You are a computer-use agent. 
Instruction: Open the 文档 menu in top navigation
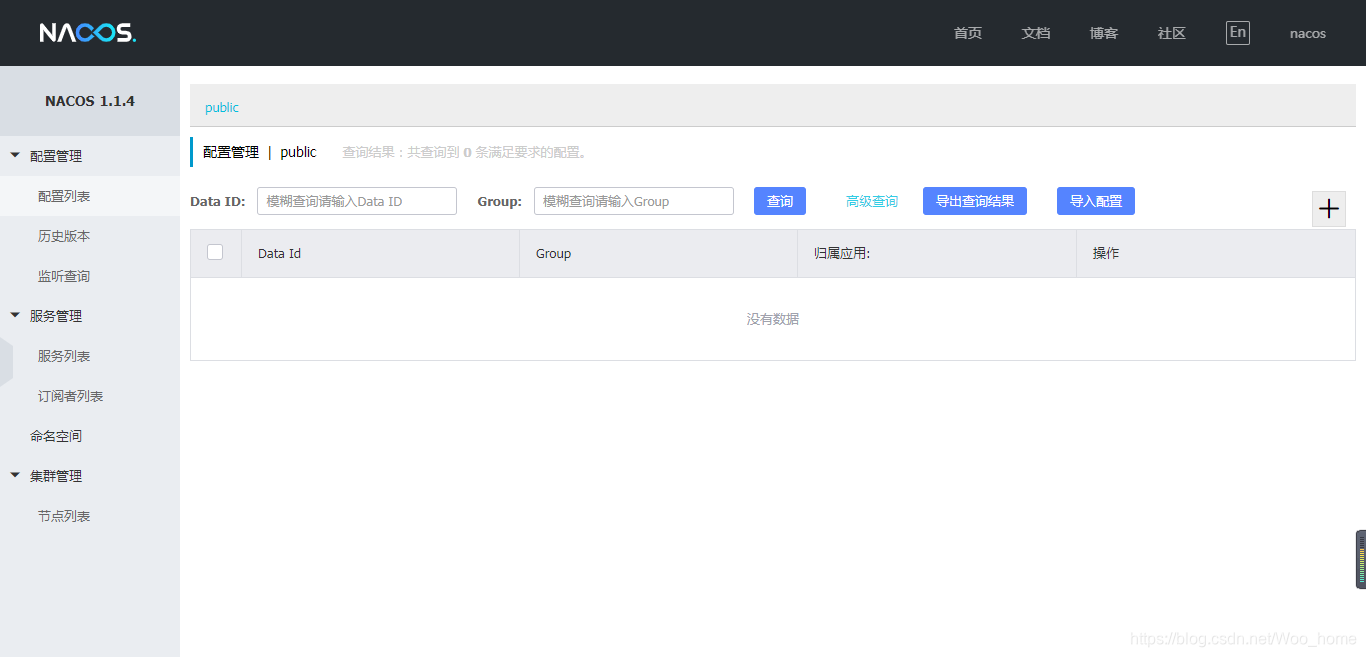pos(1036,32)
